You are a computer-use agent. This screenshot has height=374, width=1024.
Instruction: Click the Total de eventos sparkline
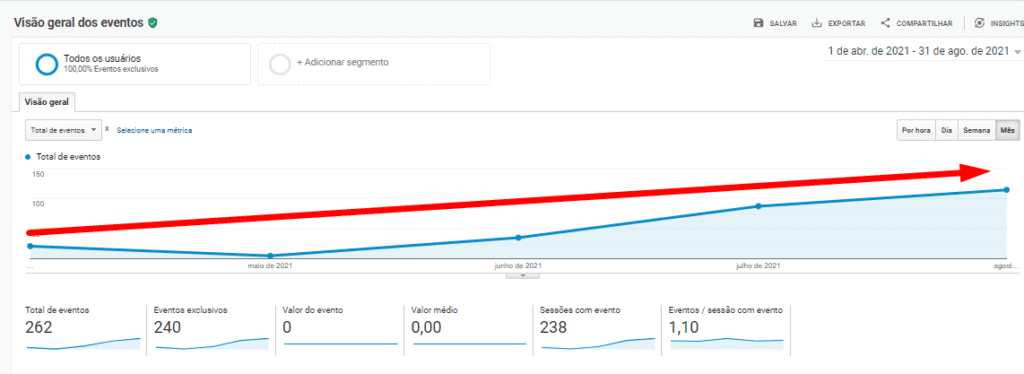pos(84,344)
